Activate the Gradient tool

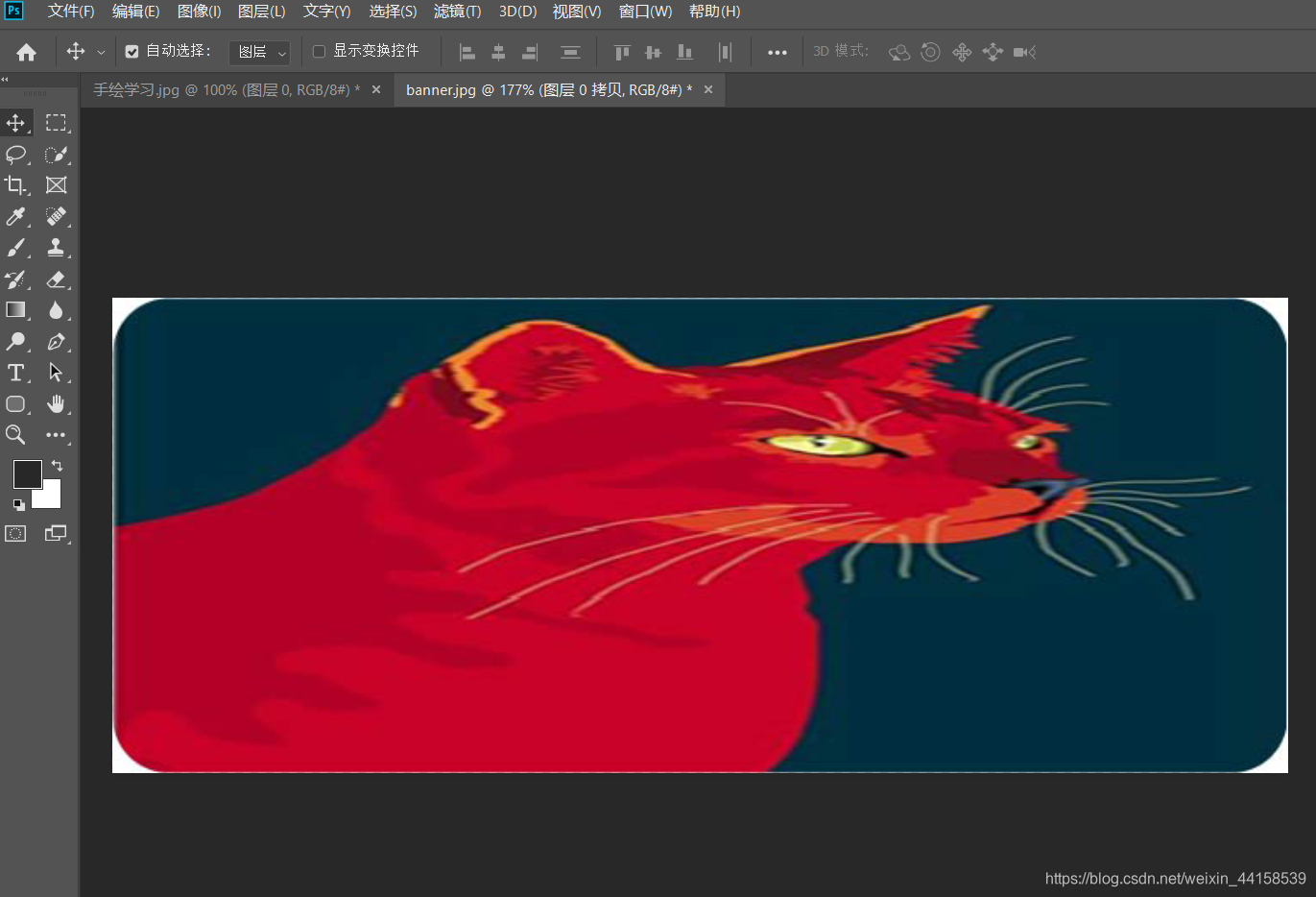click(15, 309)
